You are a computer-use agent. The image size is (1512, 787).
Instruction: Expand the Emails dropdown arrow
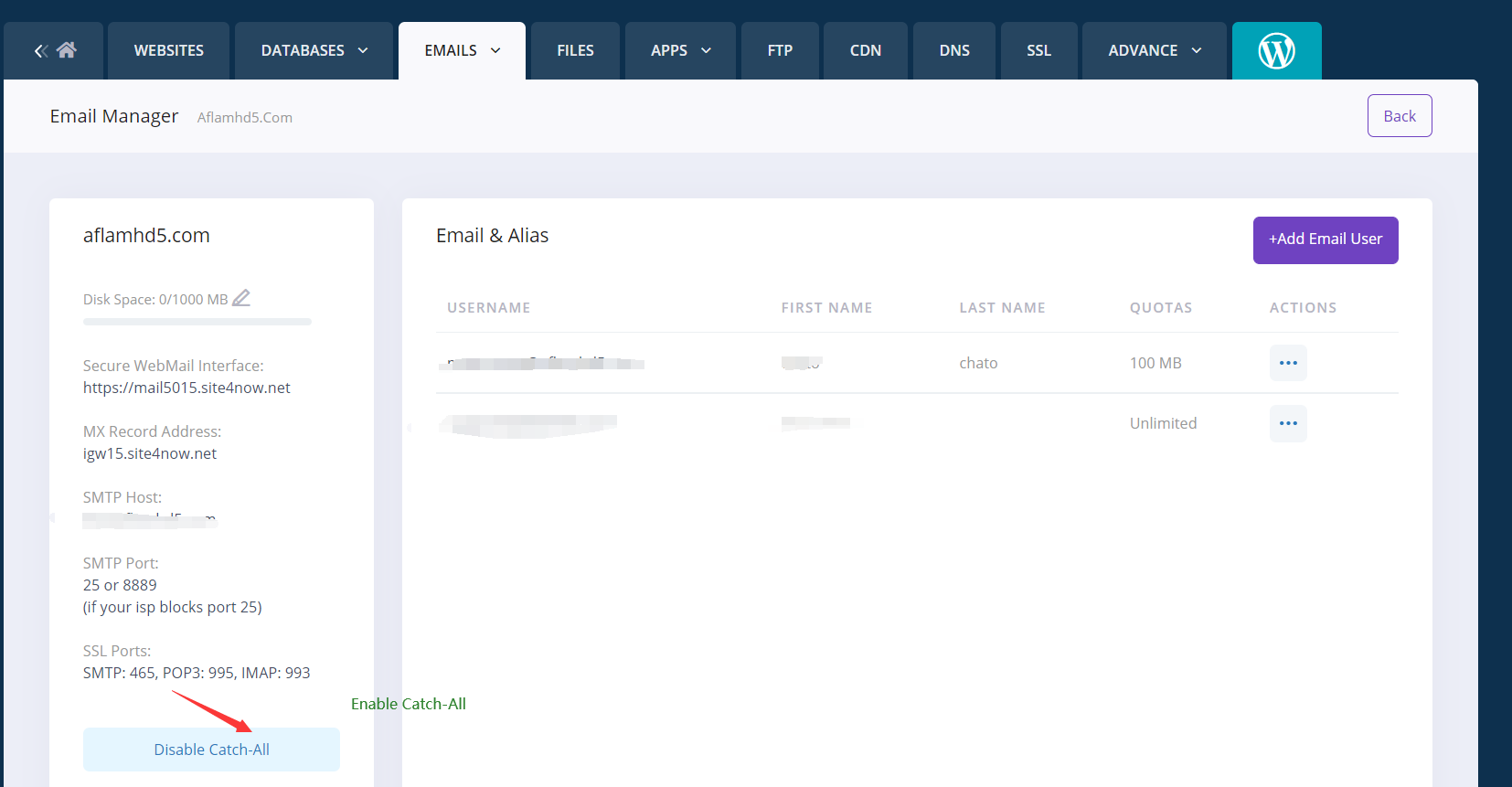(495, 51)
